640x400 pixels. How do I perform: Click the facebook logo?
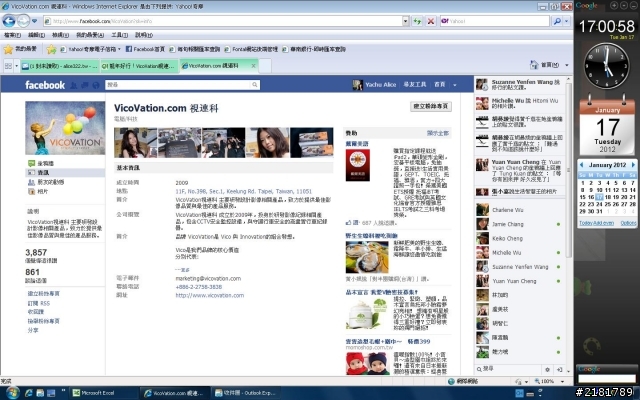point(45,85)
